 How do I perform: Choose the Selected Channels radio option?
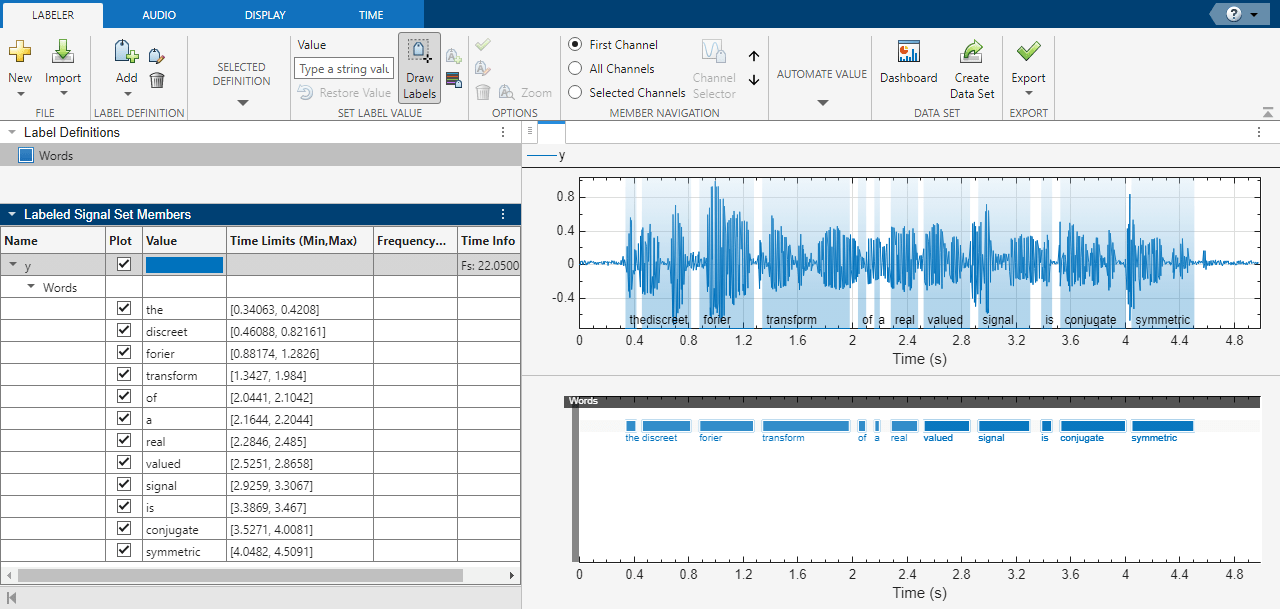pos(575,93)
